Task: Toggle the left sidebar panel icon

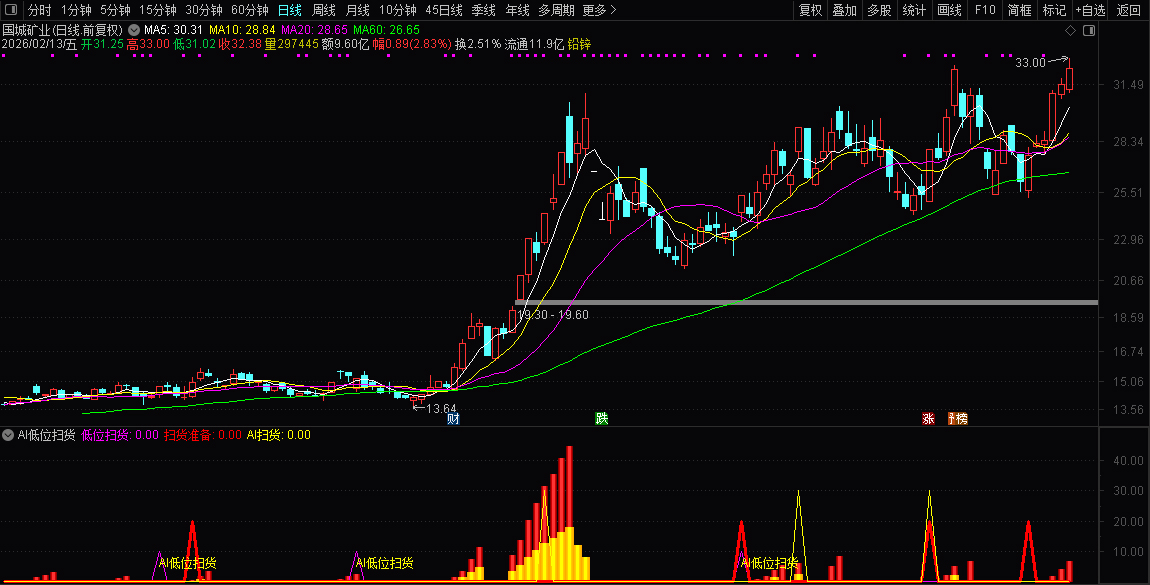Action: 11,10
